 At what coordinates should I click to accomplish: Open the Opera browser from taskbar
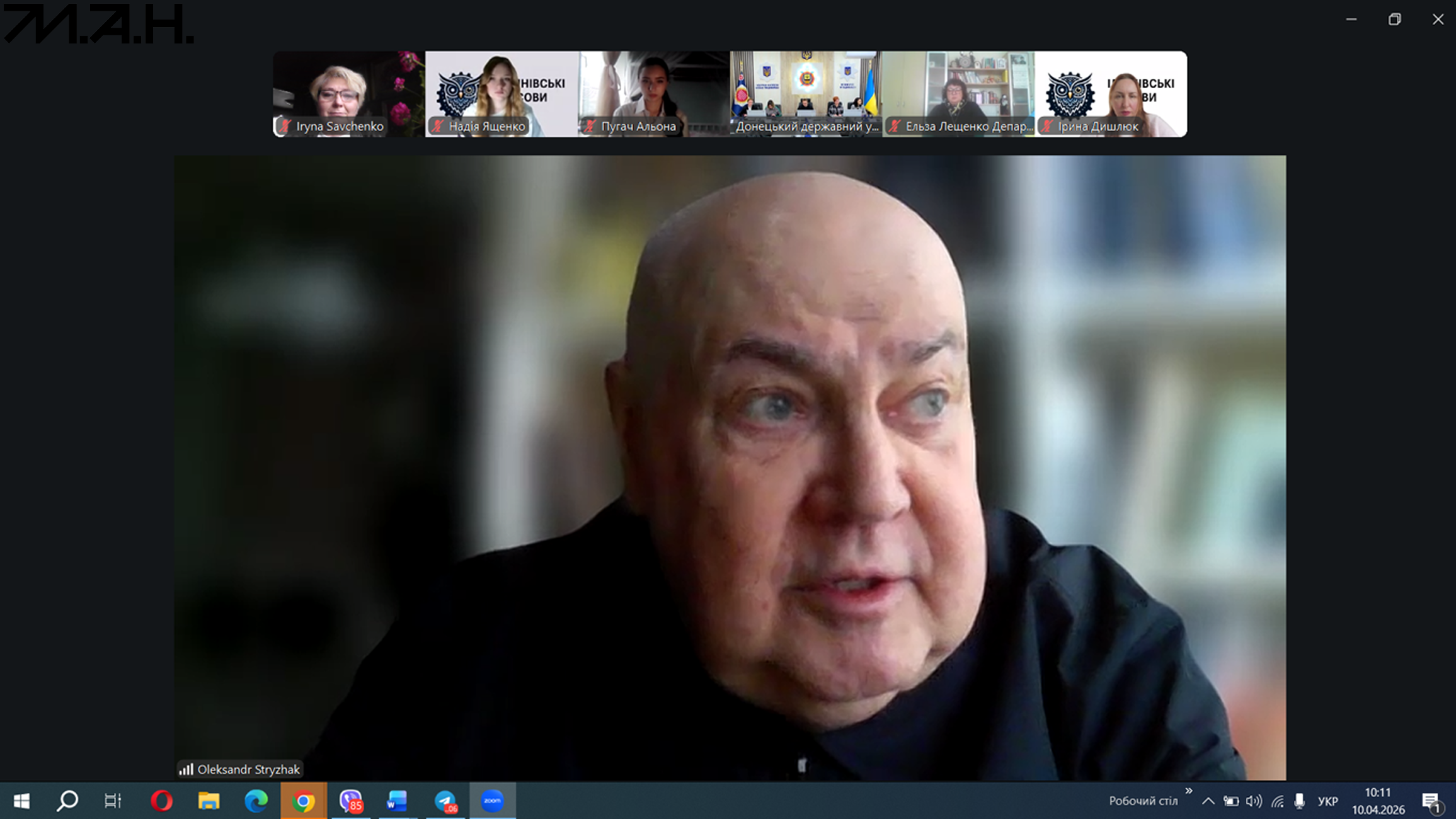click(161, 801)
